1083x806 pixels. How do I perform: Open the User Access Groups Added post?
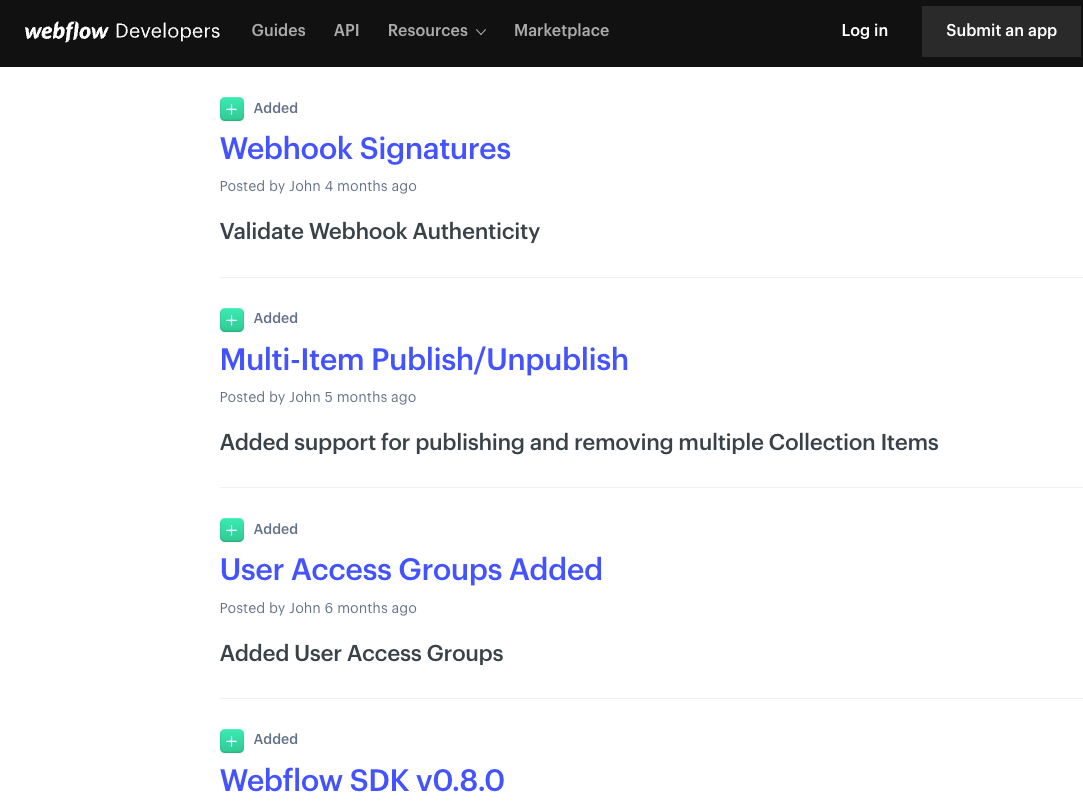click(x=411, y=569)
